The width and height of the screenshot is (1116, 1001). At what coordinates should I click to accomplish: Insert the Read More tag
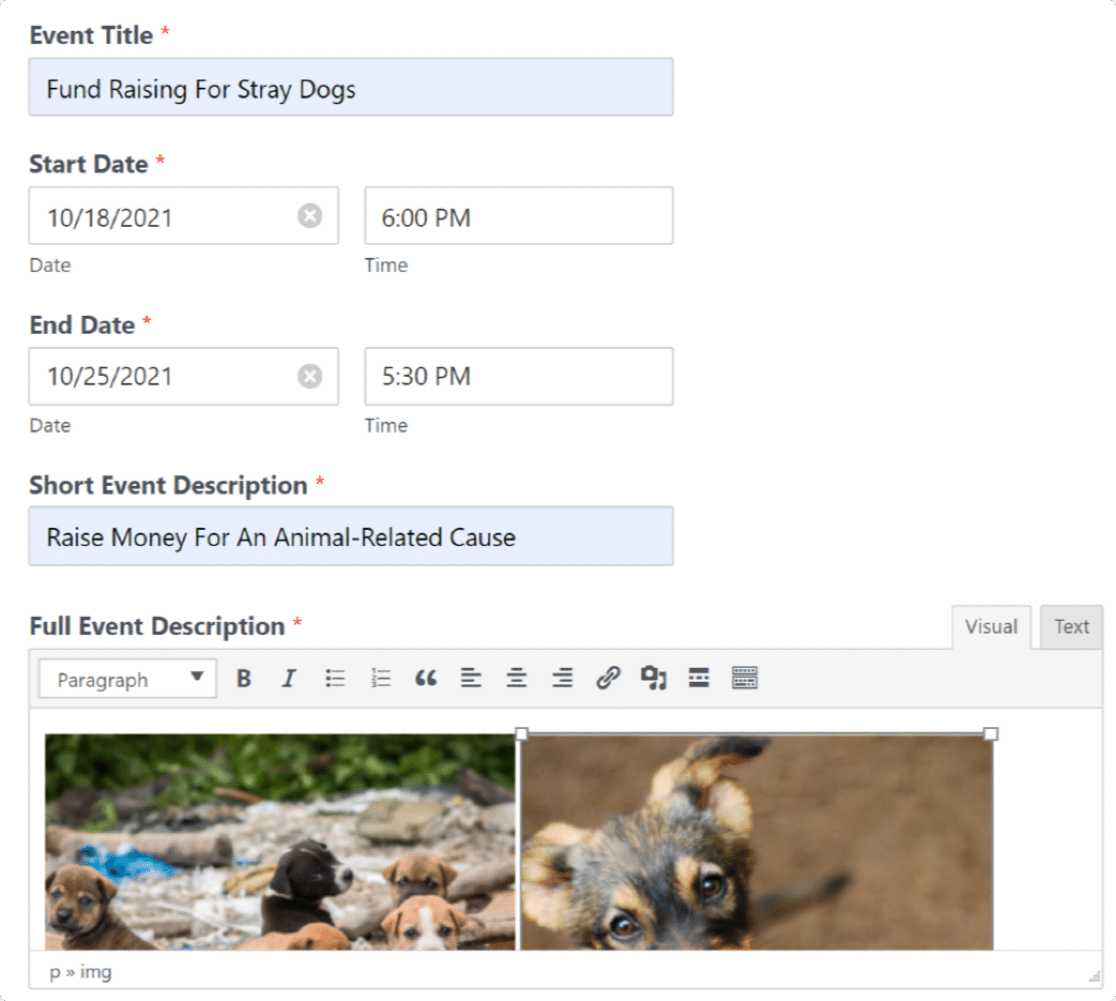(699, 678)
